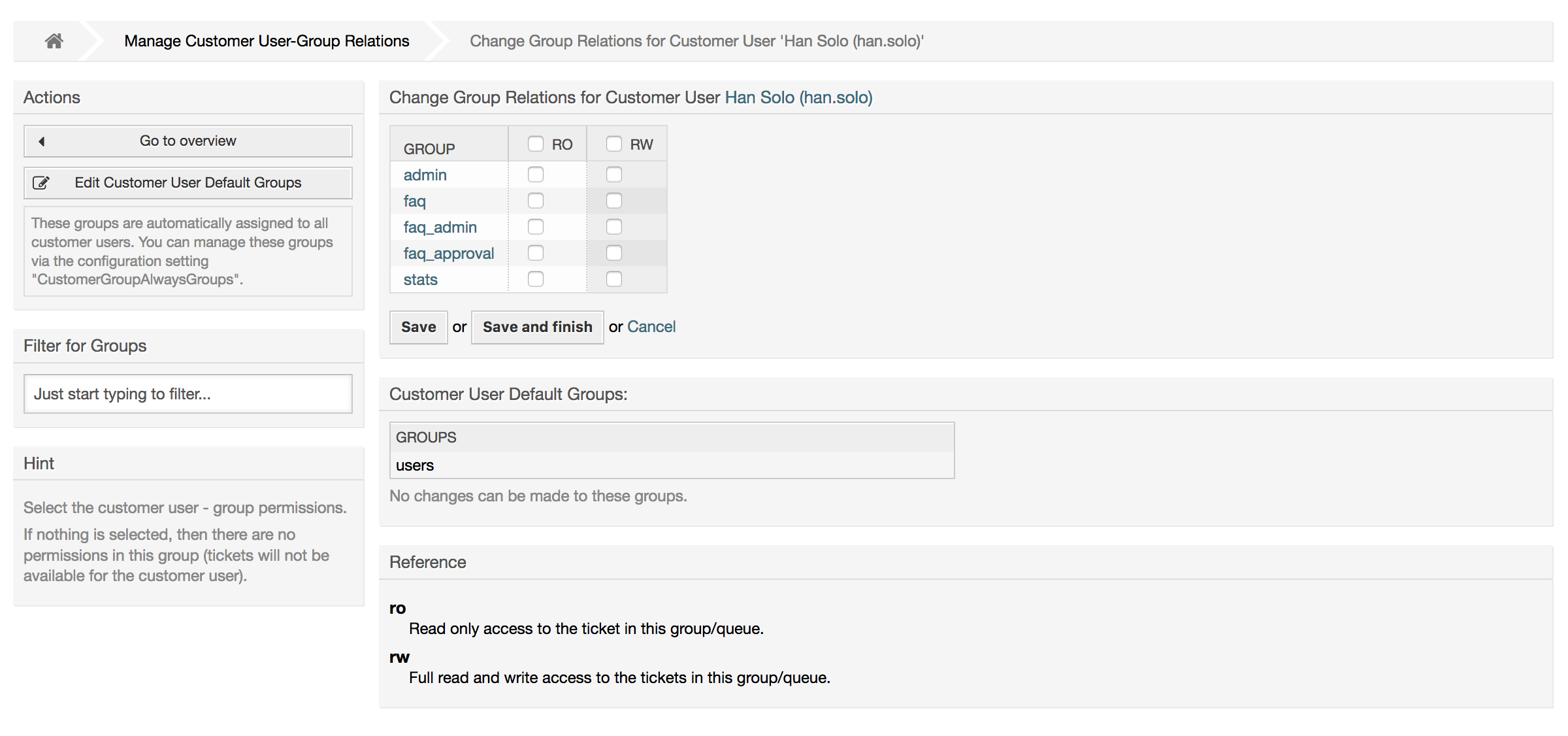1568x736 pixels.
Task: Enable RW permission for the admin group
Action: [x=613, y=174]
